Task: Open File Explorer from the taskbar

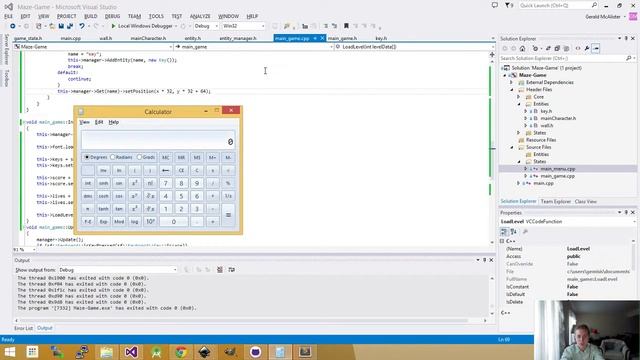Action: click(106, 351)
